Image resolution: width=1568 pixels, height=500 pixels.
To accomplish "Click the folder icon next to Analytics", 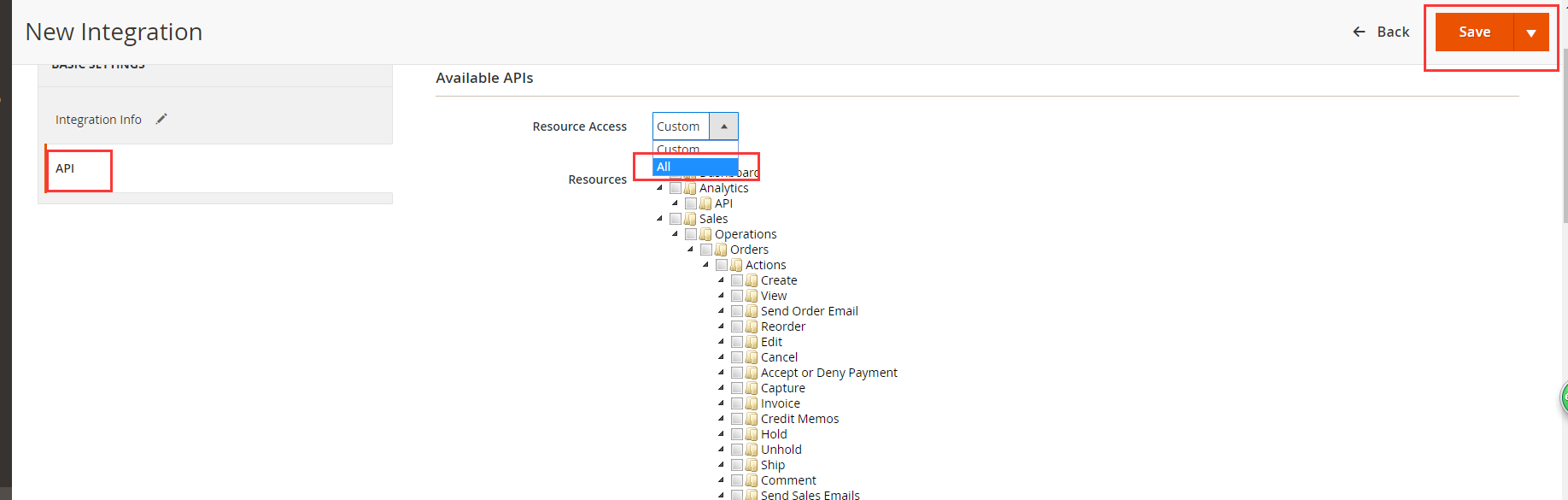I will 690,188.
